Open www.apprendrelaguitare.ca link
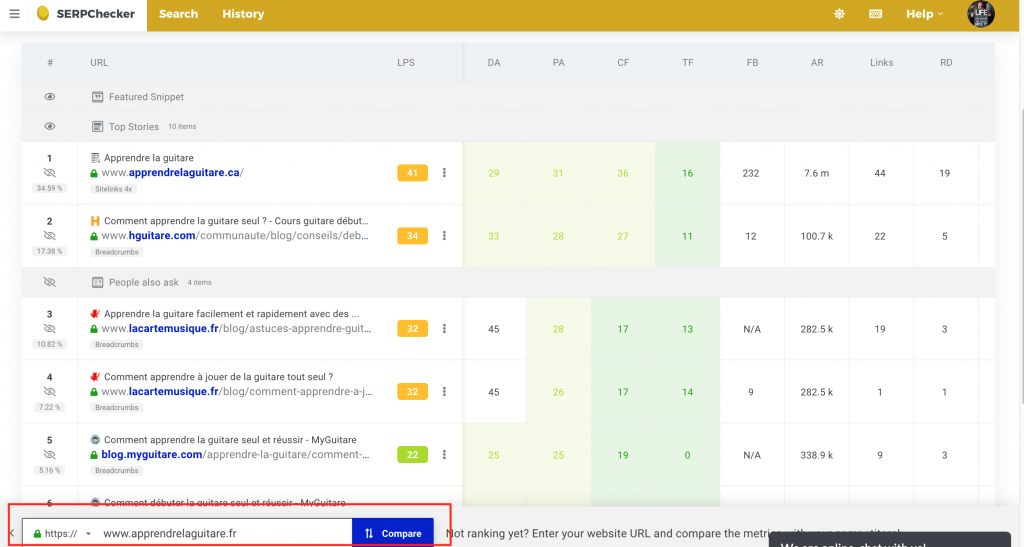This screenshot has width=1024, height=547. click(x=172, y=173)
